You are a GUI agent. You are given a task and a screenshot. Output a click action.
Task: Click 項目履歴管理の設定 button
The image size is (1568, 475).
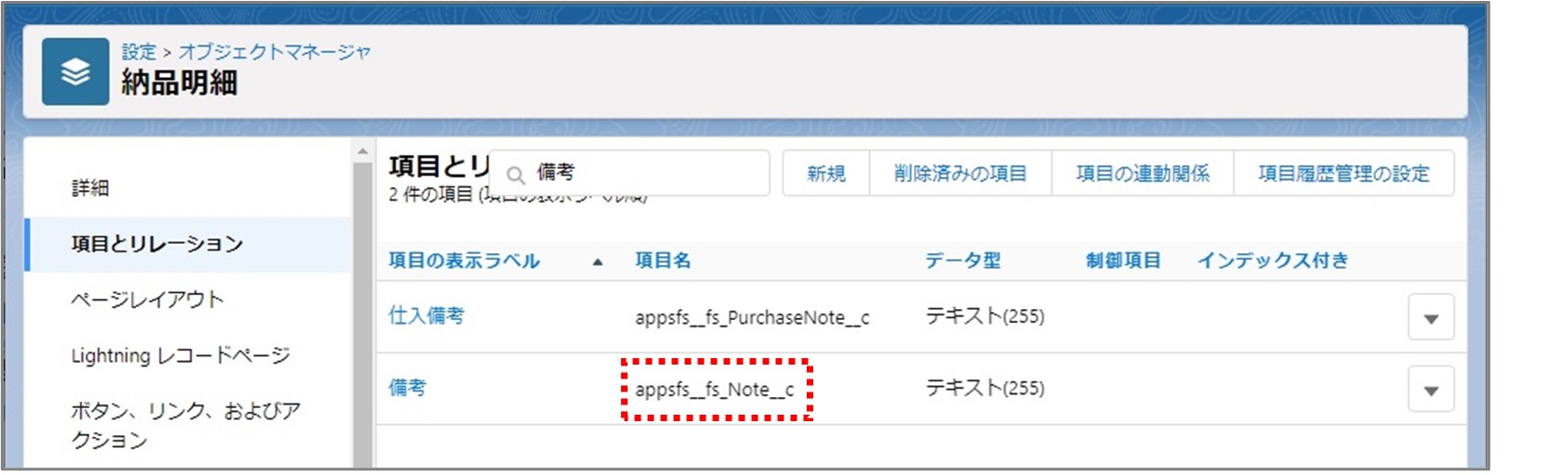point(1342,173)
